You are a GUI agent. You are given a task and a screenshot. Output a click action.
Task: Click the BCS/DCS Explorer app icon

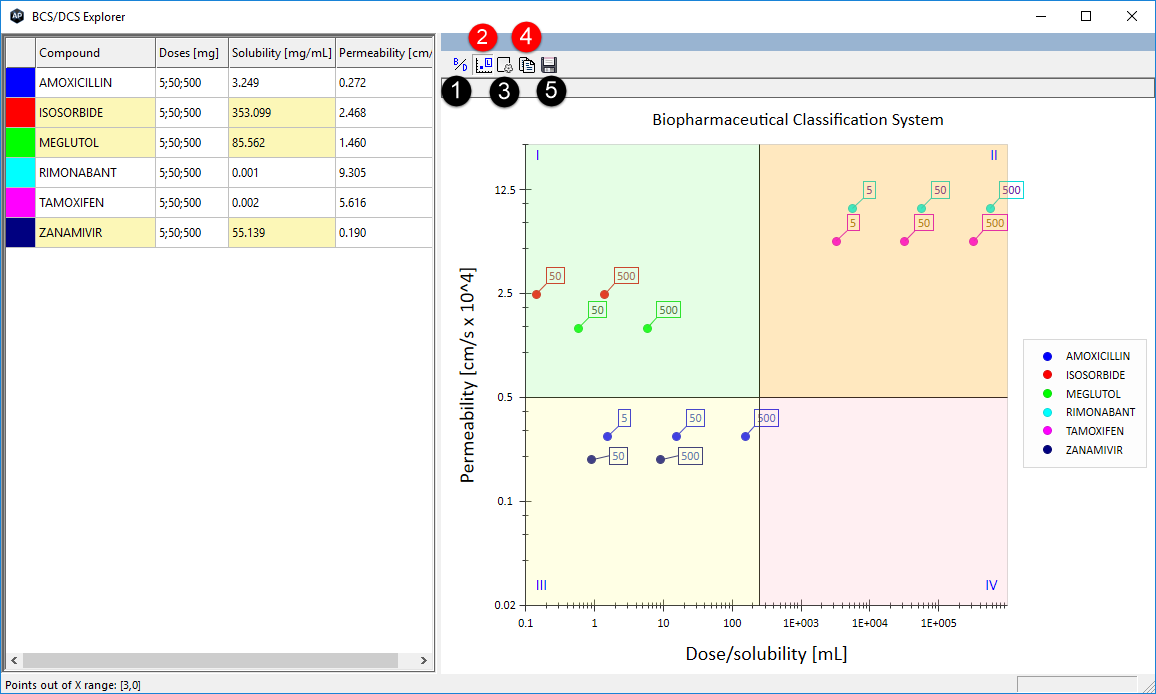tap(17, 16)
